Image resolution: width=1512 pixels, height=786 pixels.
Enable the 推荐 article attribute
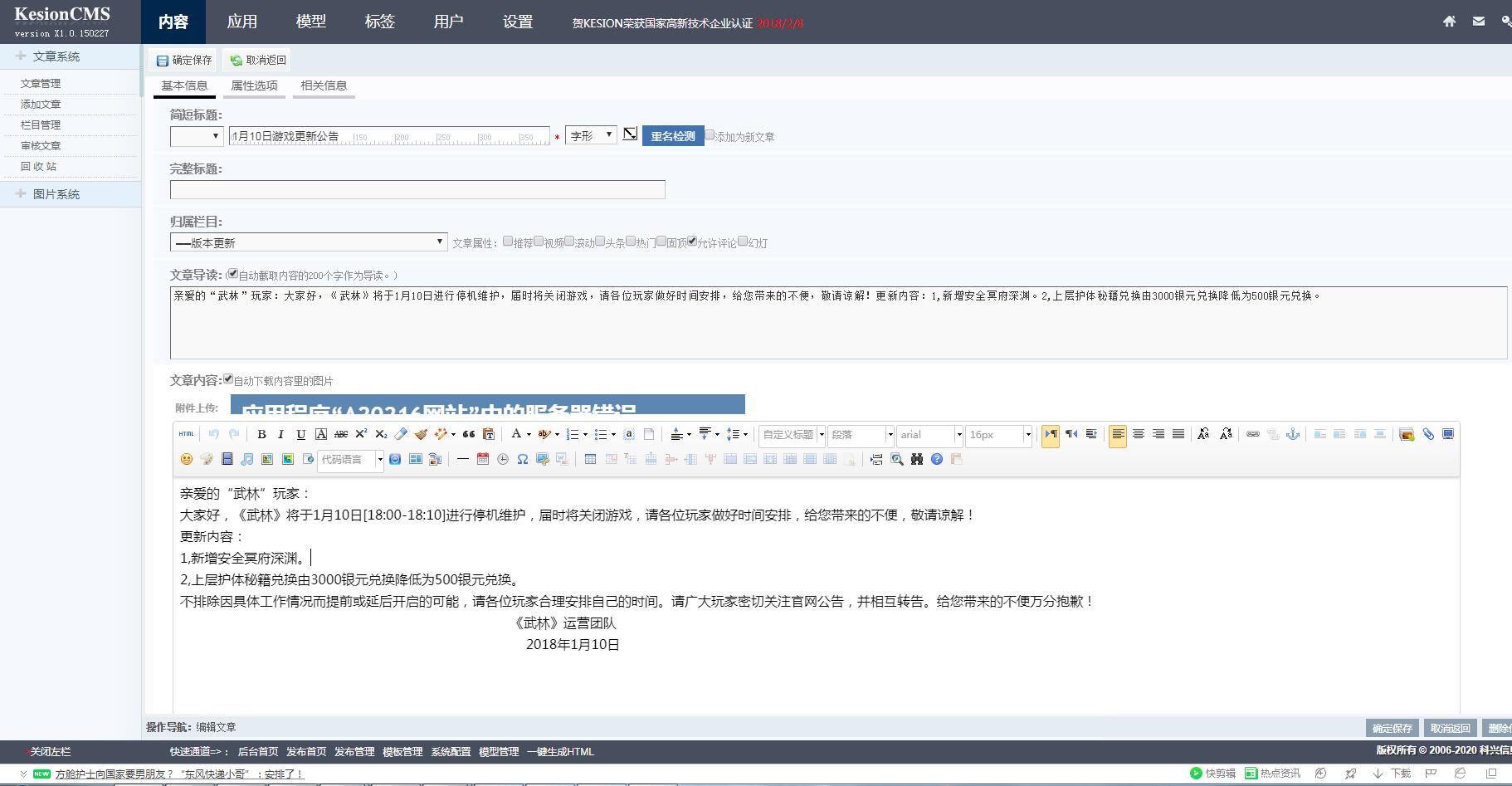pos(508,242)
